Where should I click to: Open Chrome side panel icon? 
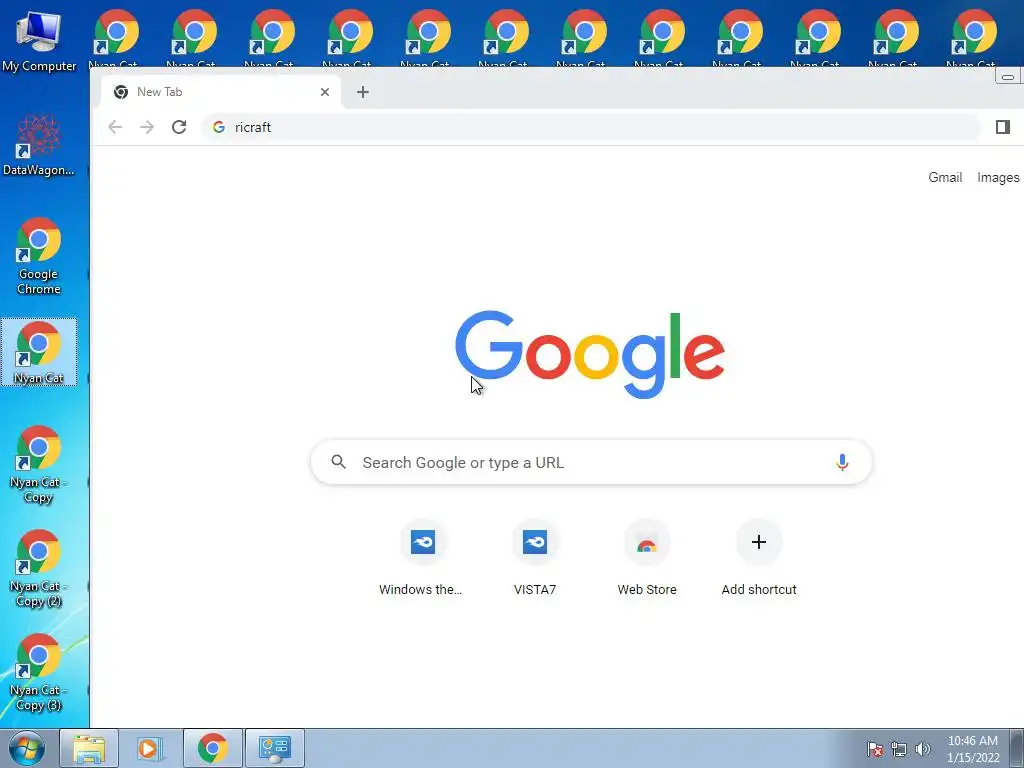pyautogui.click(x=1002, y=127)
